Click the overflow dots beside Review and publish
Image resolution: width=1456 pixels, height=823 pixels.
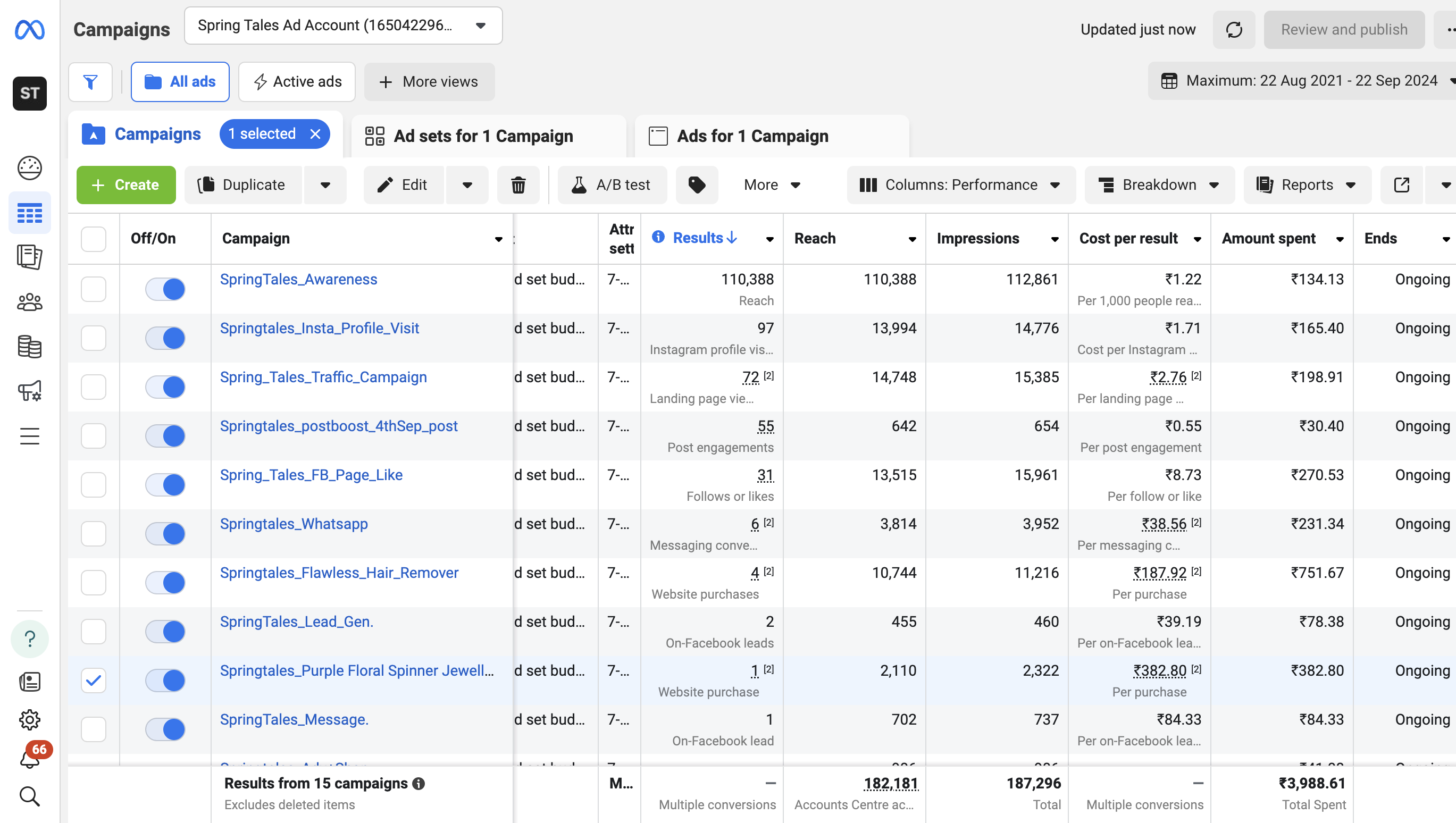[x=1446, y=29]
